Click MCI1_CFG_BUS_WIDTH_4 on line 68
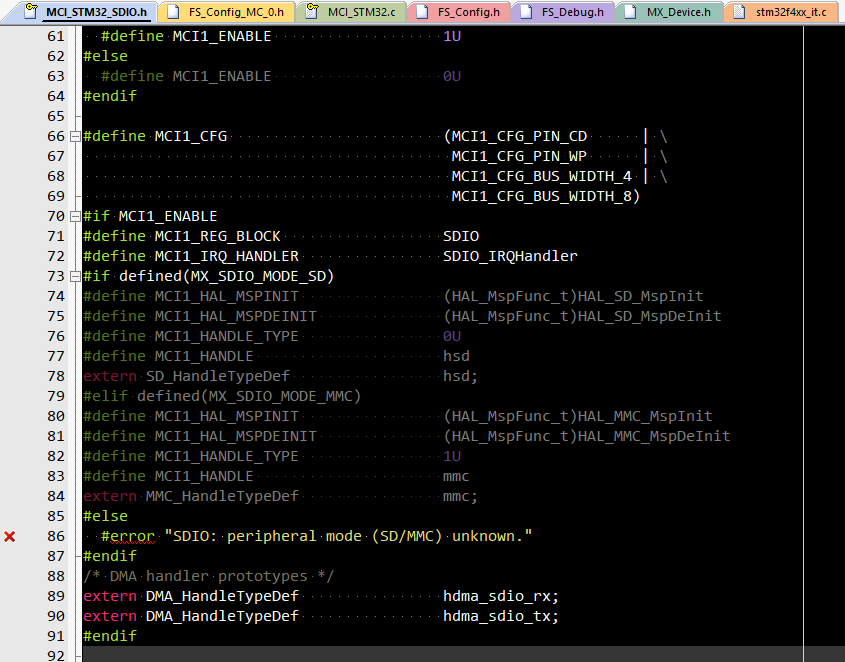This screenshot has height=662, width=845. point(542,176)
